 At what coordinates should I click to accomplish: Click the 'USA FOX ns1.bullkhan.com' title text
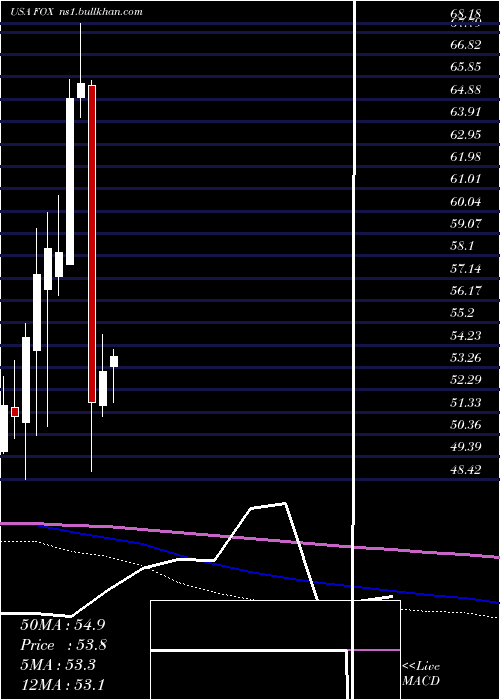click(76, 12)
